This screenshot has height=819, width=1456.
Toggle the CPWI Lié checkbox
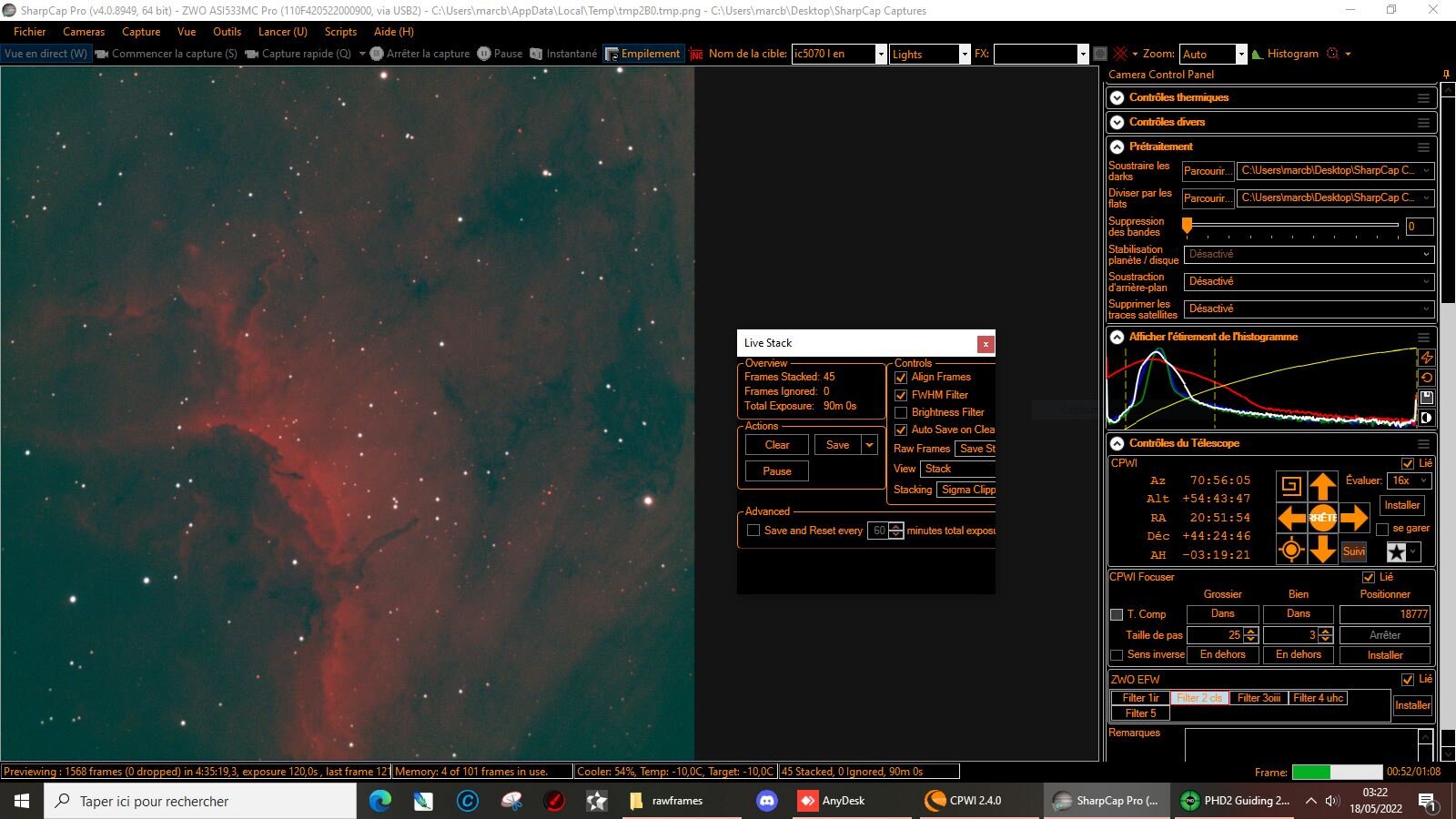[x=1408, y=463]
